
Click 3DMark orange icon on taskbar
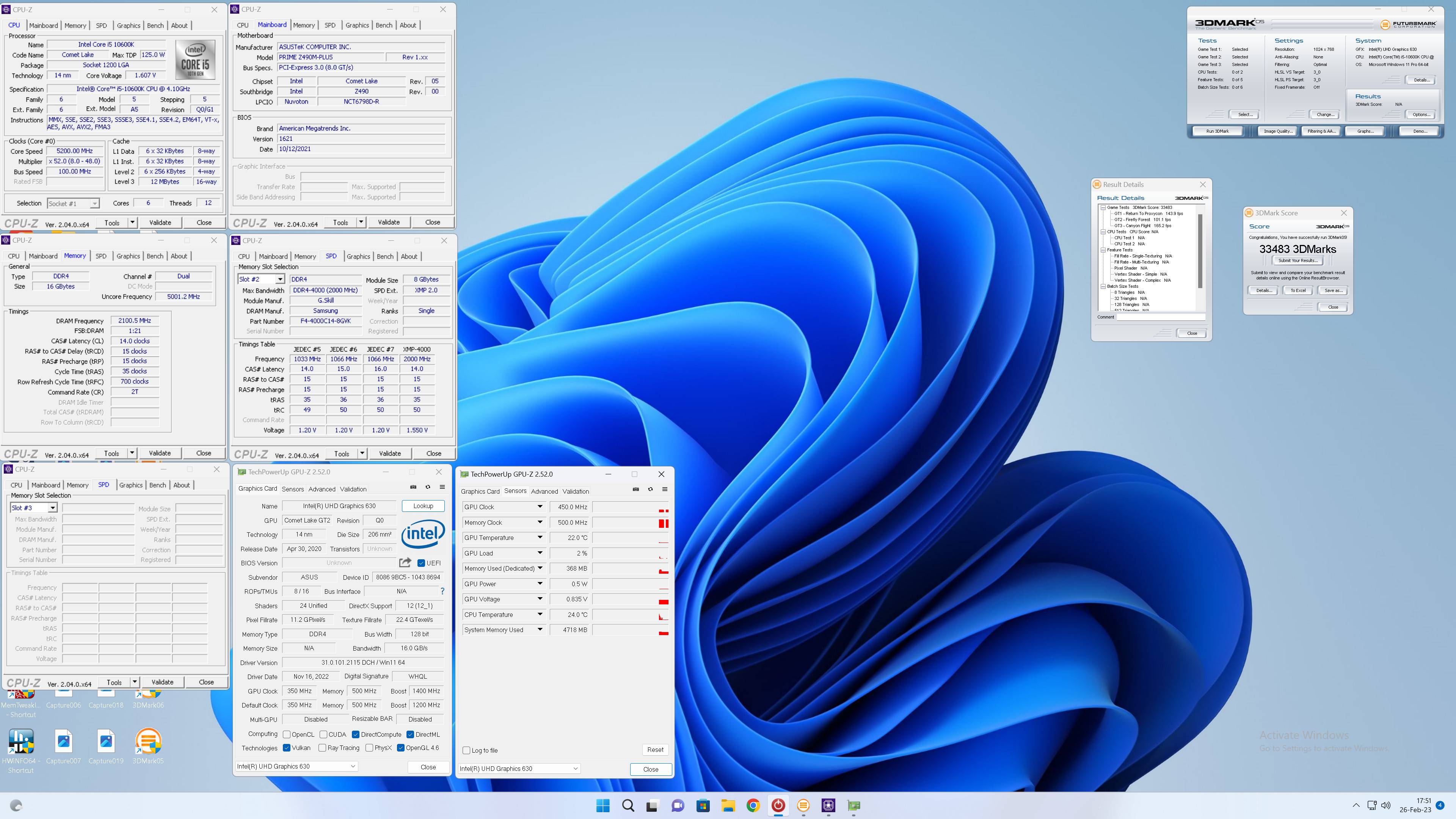pyautogui.click(x=803, y=805)
